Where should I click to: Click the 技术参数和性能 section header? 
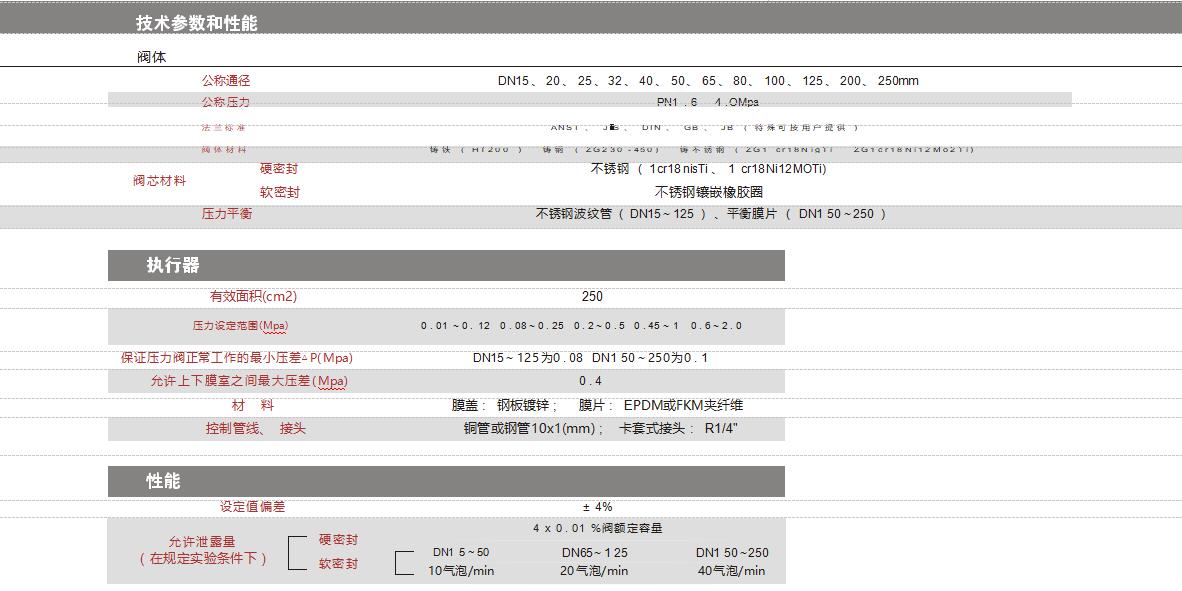pyautogui.click(x=196, y=24)
